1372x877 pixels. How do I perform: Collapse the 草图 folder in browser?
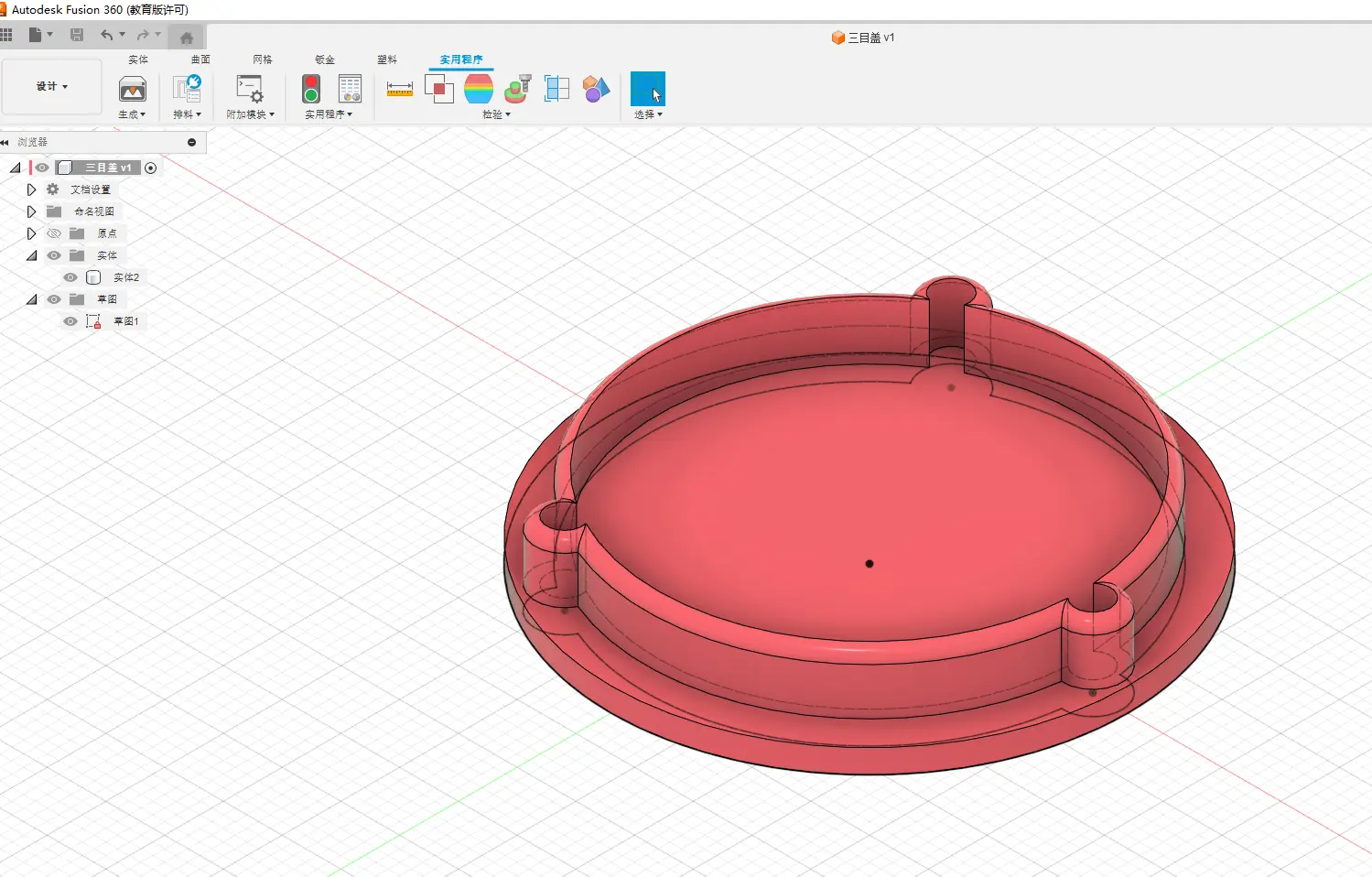(31, 299)
